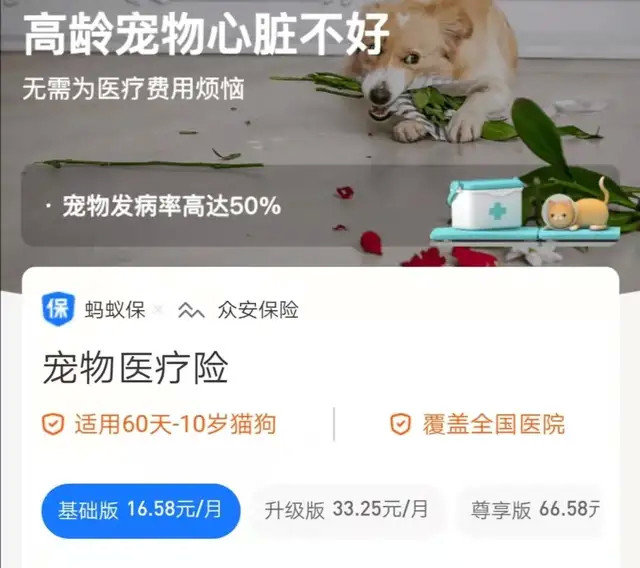The height and width of the screenshot is (568, 640).
Task: Click the 蚂蚁保 brand name text
Action: (115, 310)
